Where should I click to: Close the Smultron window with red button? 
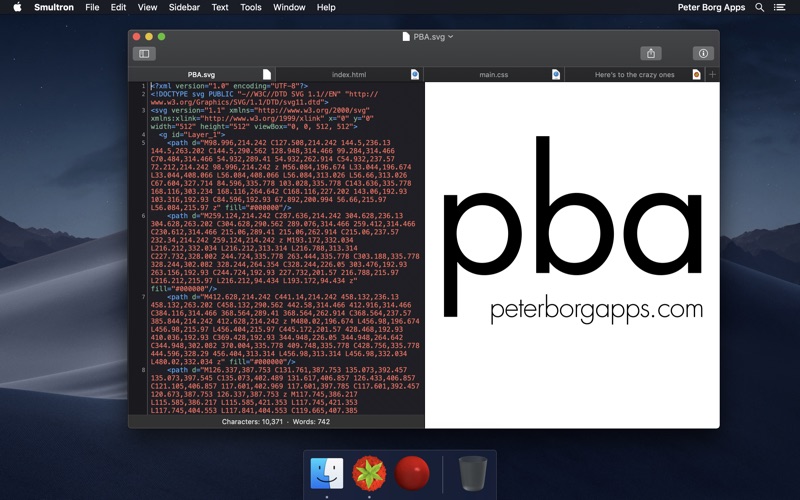[x=137, y=37]
